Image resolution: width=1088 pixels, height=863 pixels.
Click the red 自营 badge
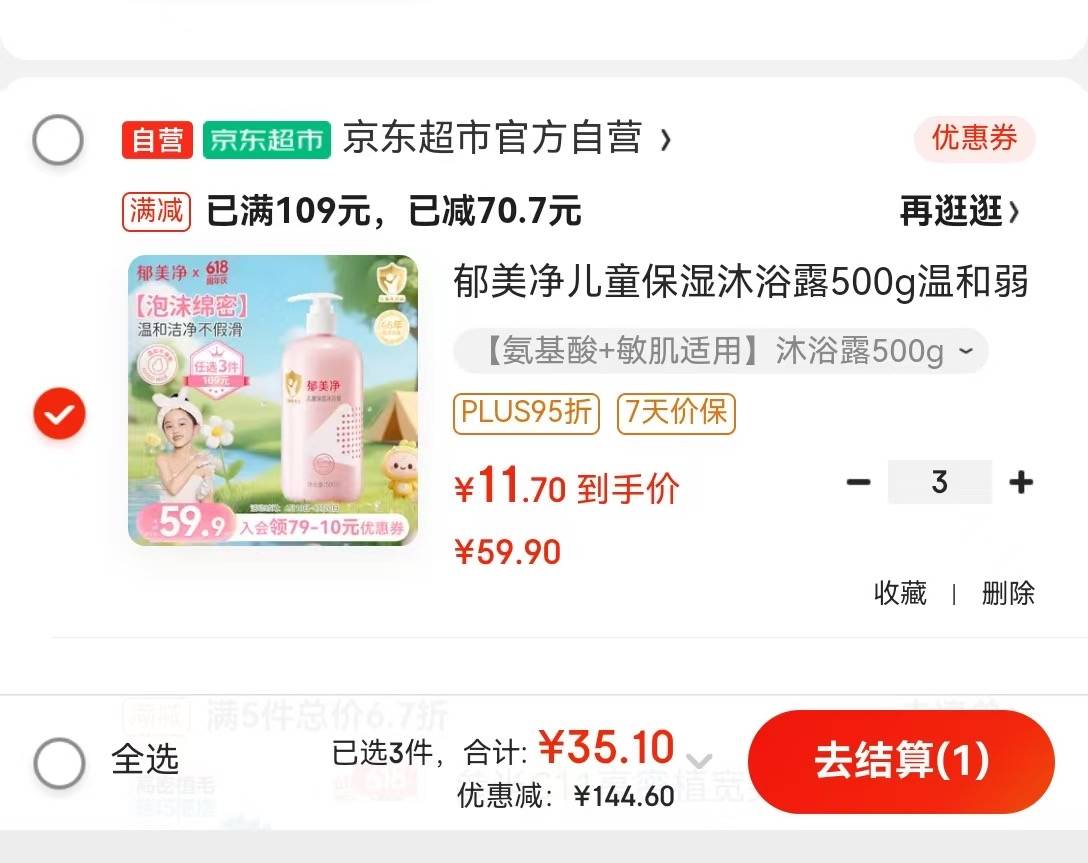click(x=157, y=139)
